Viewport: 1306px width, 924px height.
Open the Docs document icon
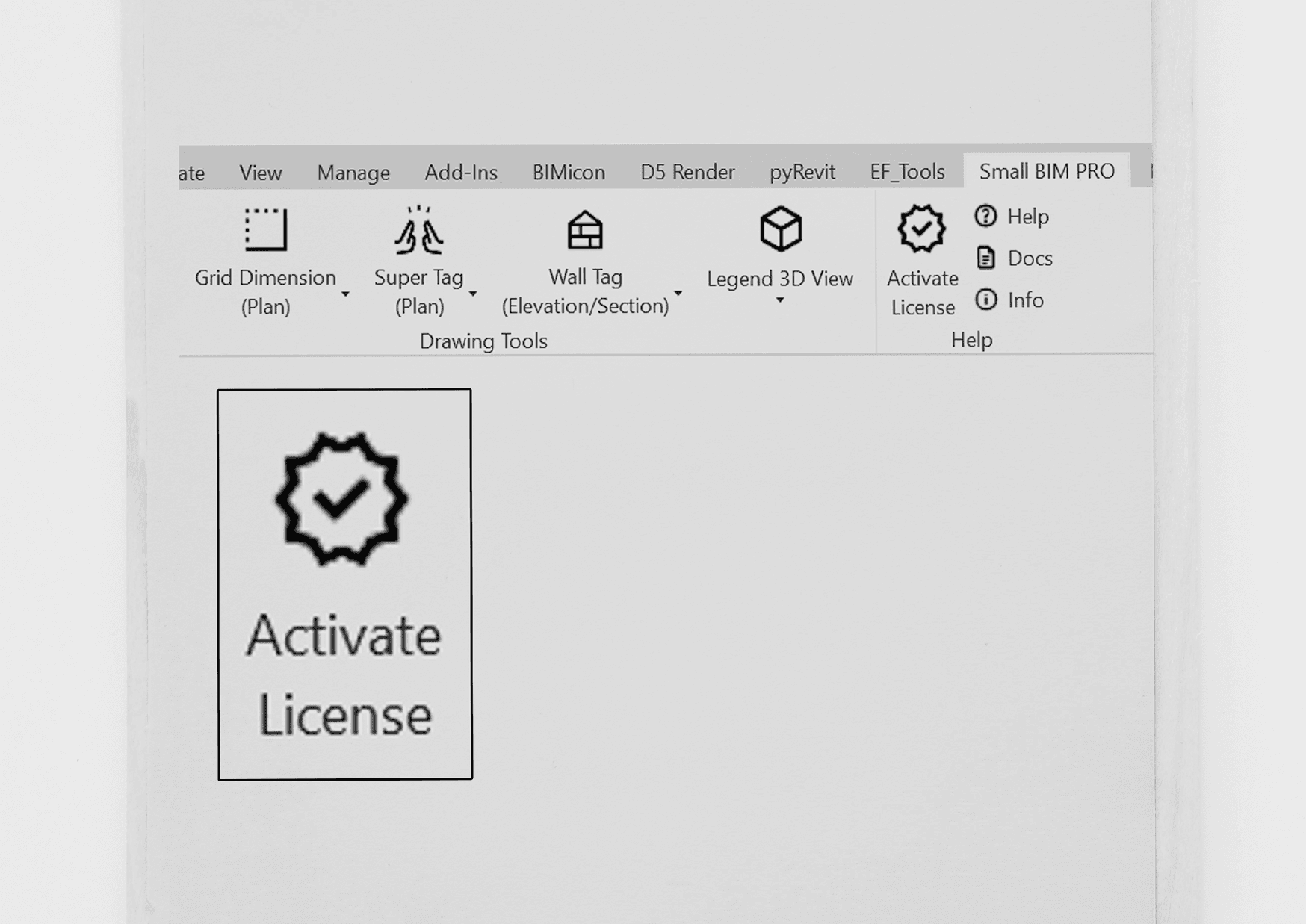[985, 258]
